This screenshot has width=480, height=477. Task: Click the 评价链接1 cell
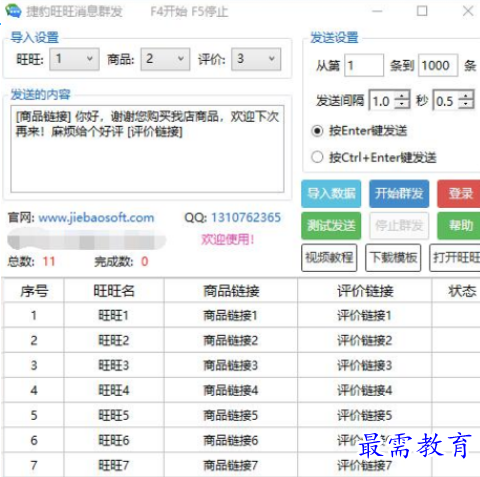click(365, 315)
